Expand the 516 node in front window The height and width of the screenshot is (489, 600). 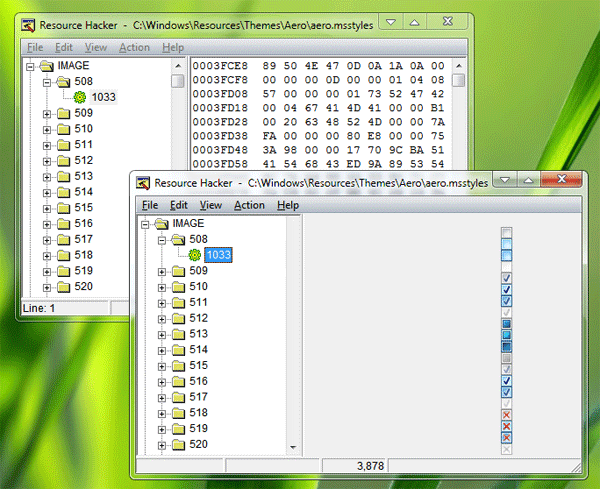click(x=162, y=382)
